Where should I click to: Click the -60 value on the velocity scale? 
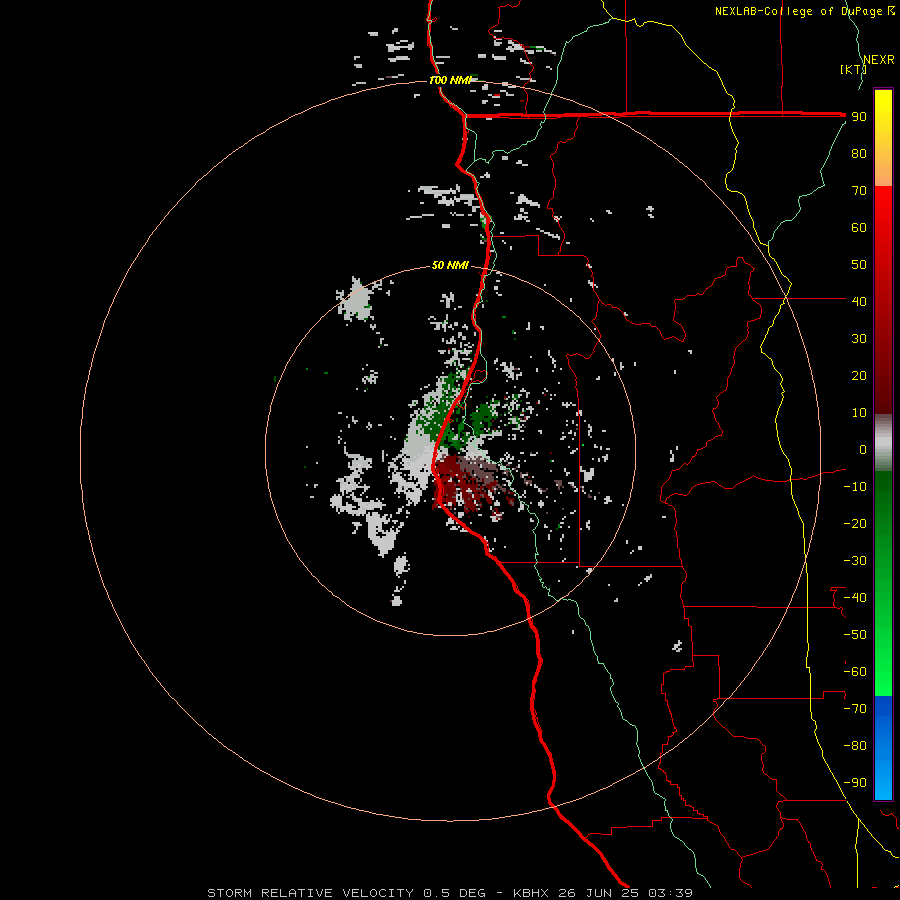pyautogui.click(x=855, y=672)
